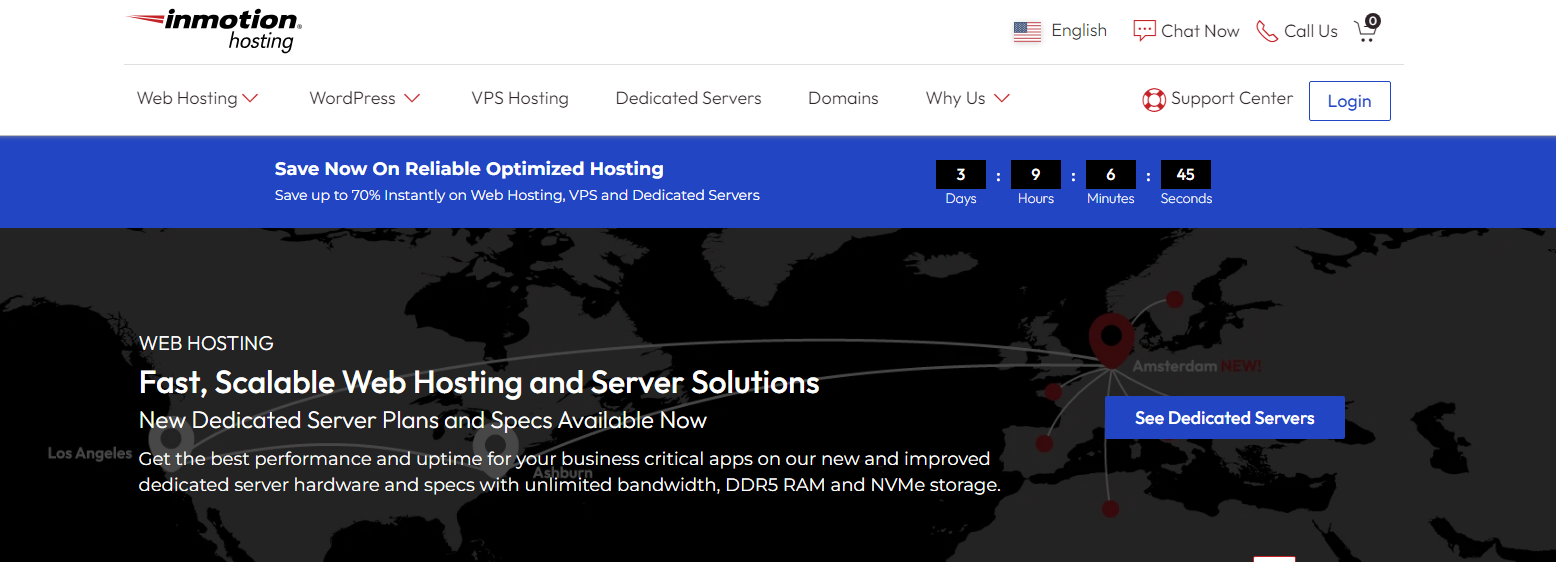Expand the Web Hosting dropdown chevron
Viewport: 1556px width, 562px height.
251,98
